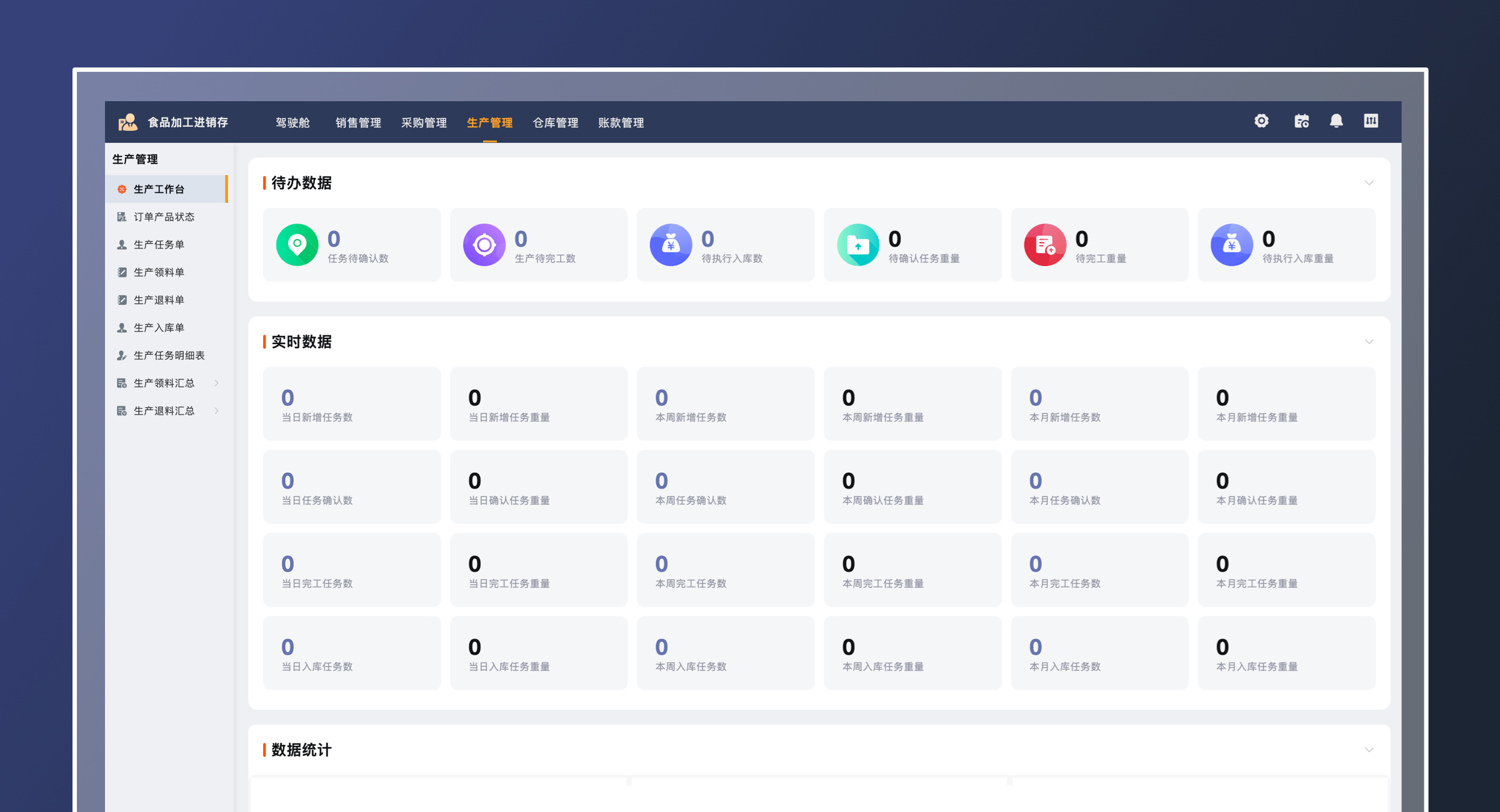Click the notification bell icon
This screenshot has height=812, width=1500.
pos(1336,121)
